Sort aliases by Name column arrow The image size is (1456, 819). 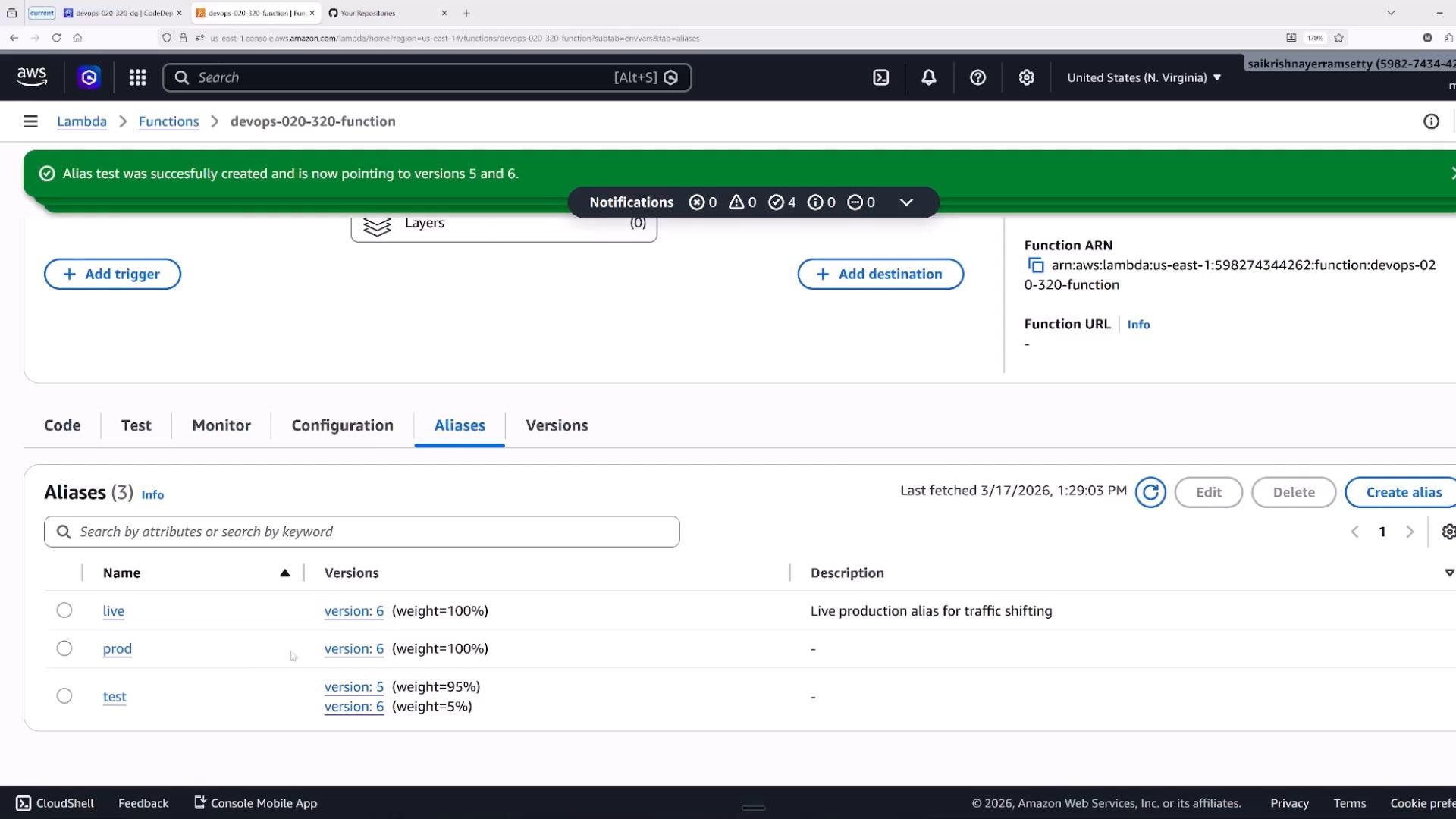pyautogui.click(x=285, y=573)
